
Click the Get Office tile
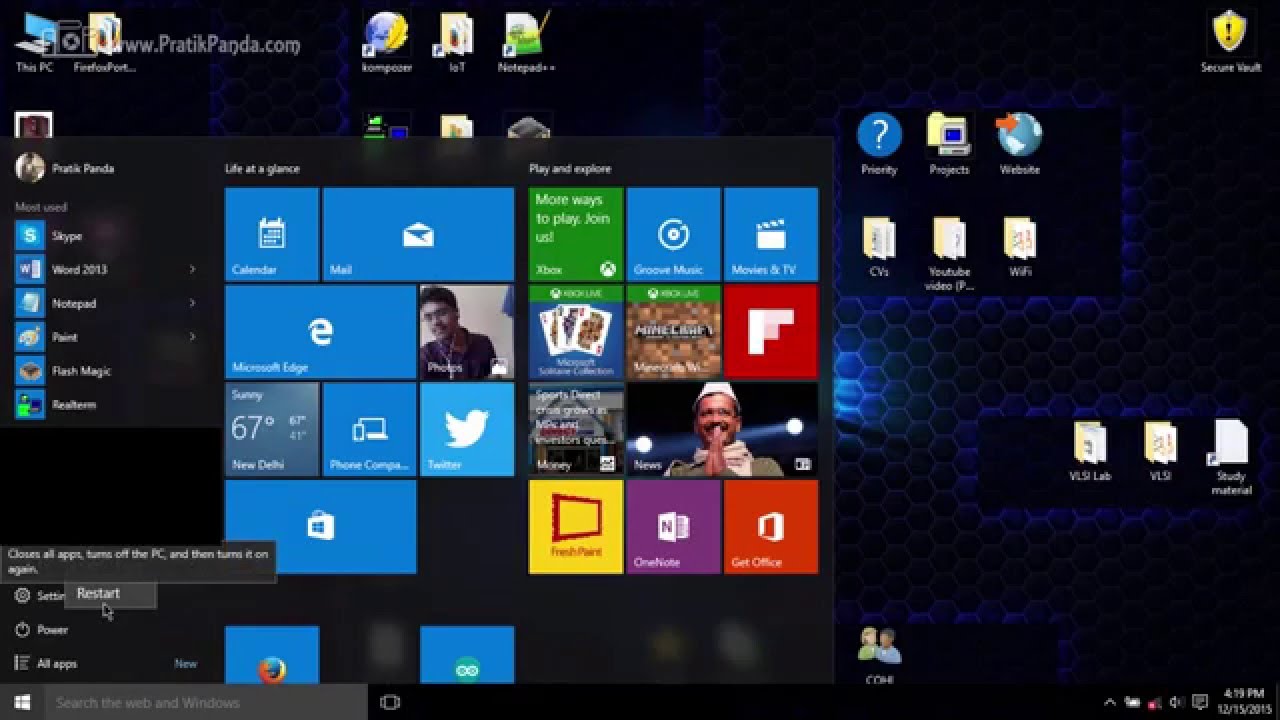[x=771, y=526]
